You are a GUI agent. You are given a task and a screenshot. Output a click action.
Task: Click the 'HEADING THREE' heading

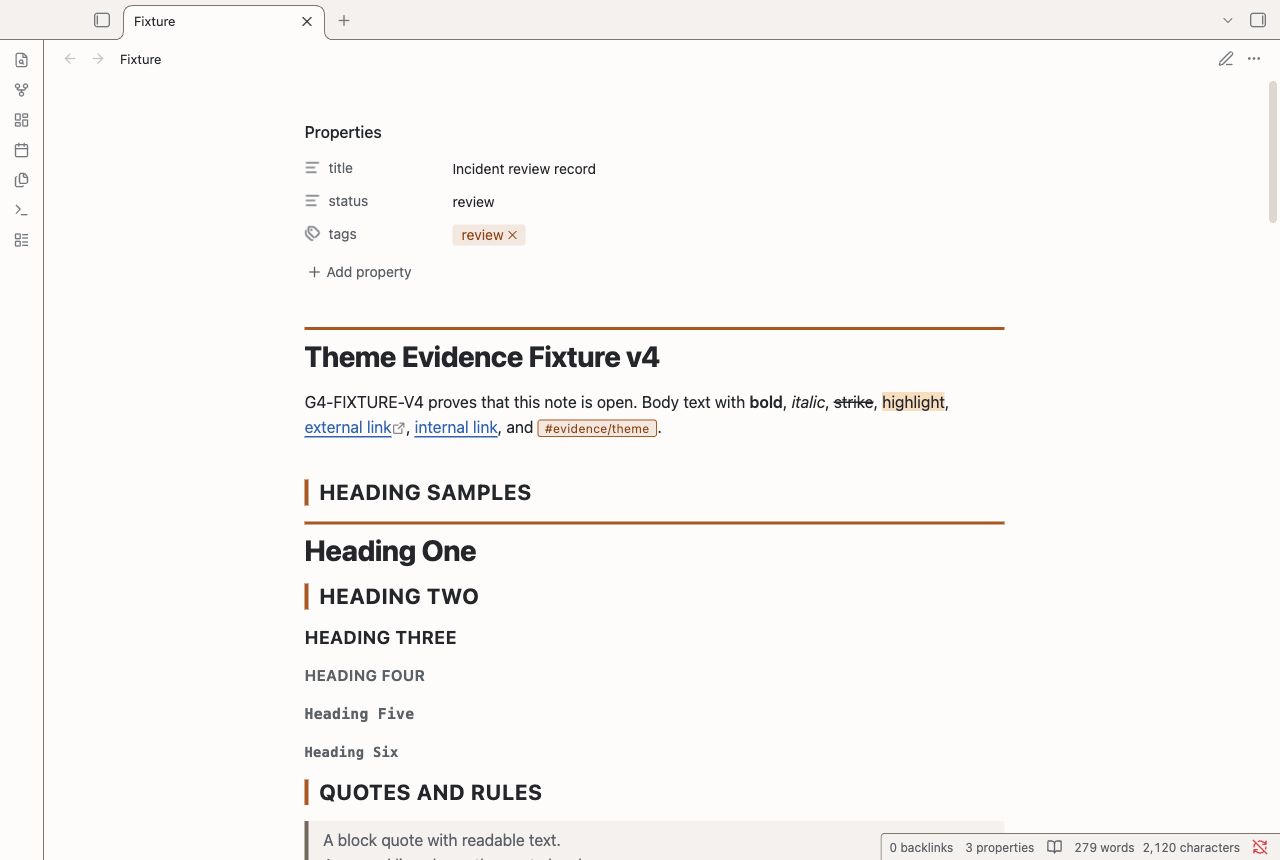pos(381,638)
